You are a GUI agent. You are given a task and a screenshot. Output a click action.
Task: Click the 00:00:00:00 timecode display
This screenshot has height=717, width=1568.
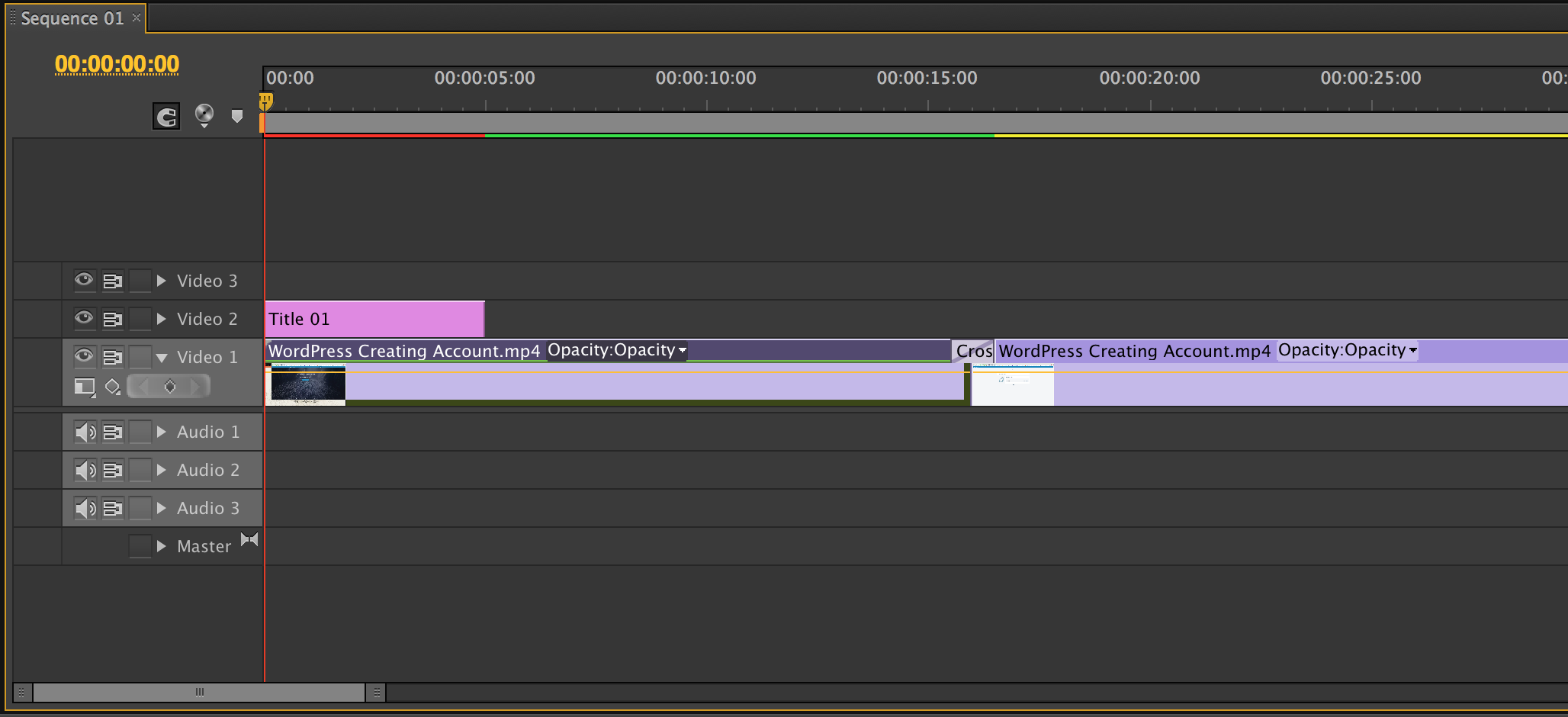coord(117,64)
